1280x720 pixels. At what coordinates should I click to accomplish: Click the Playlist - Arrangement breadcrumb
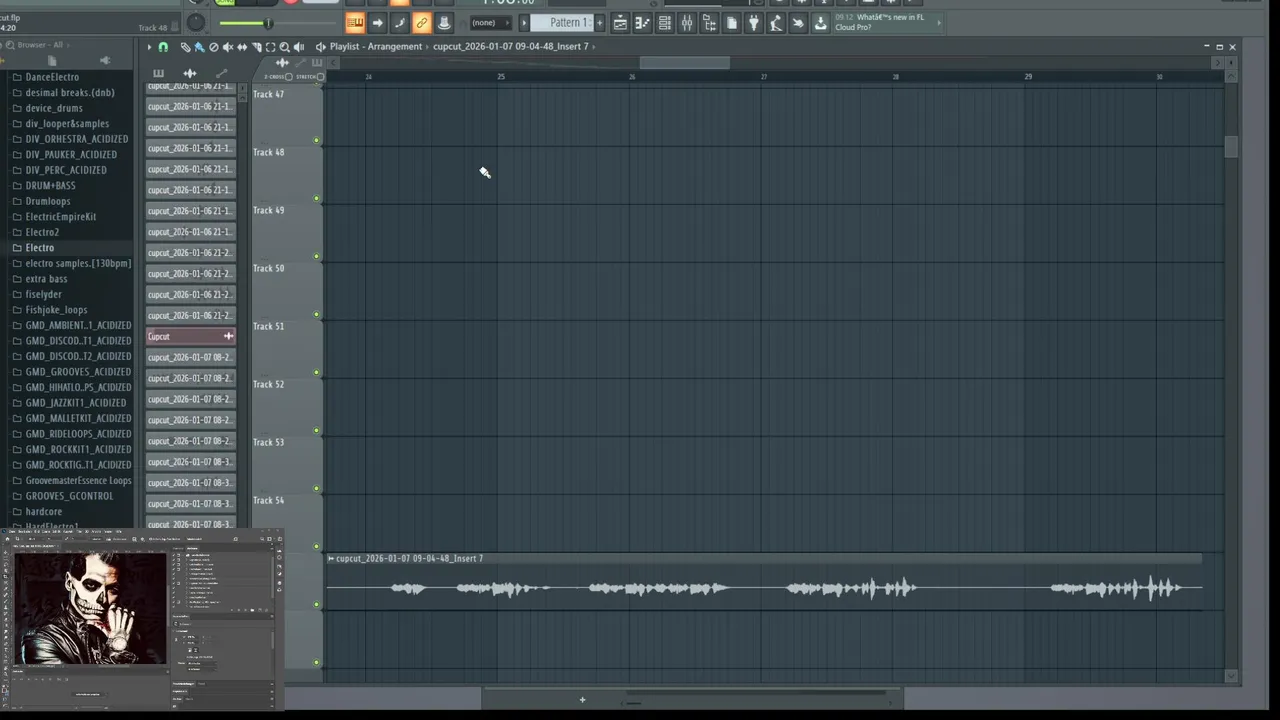click(x=376, y=47)
